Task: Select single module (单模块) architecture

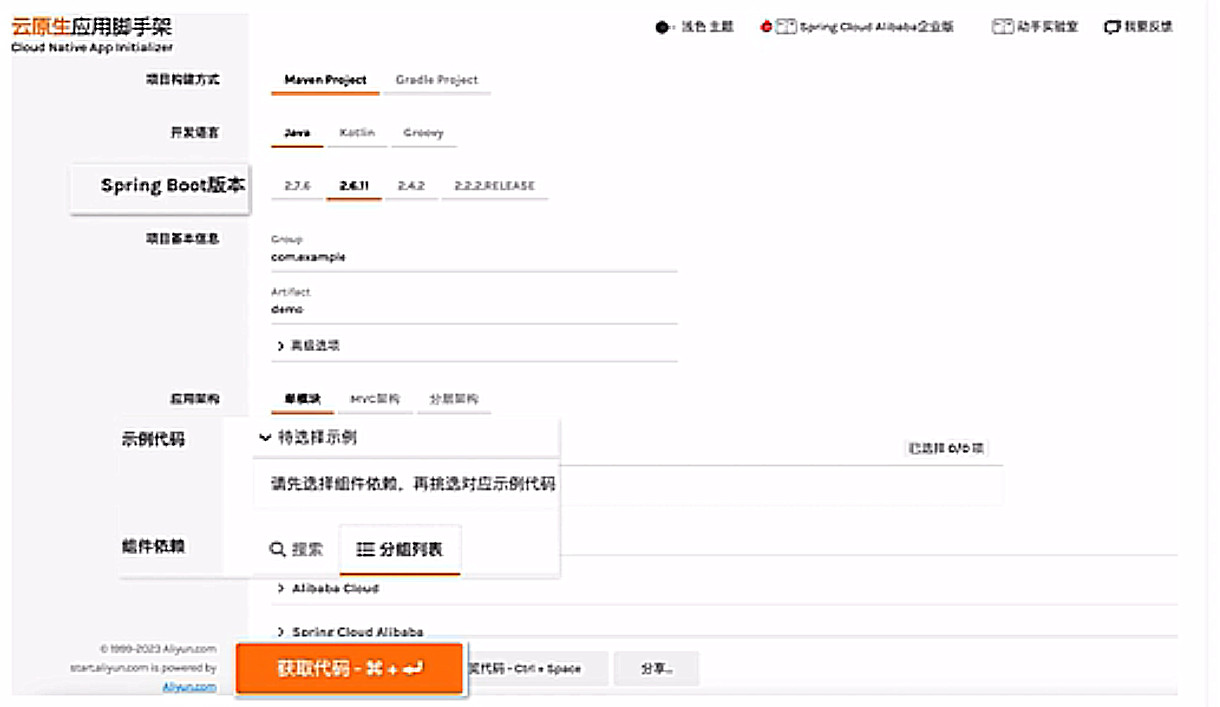Action: point(302,399)
